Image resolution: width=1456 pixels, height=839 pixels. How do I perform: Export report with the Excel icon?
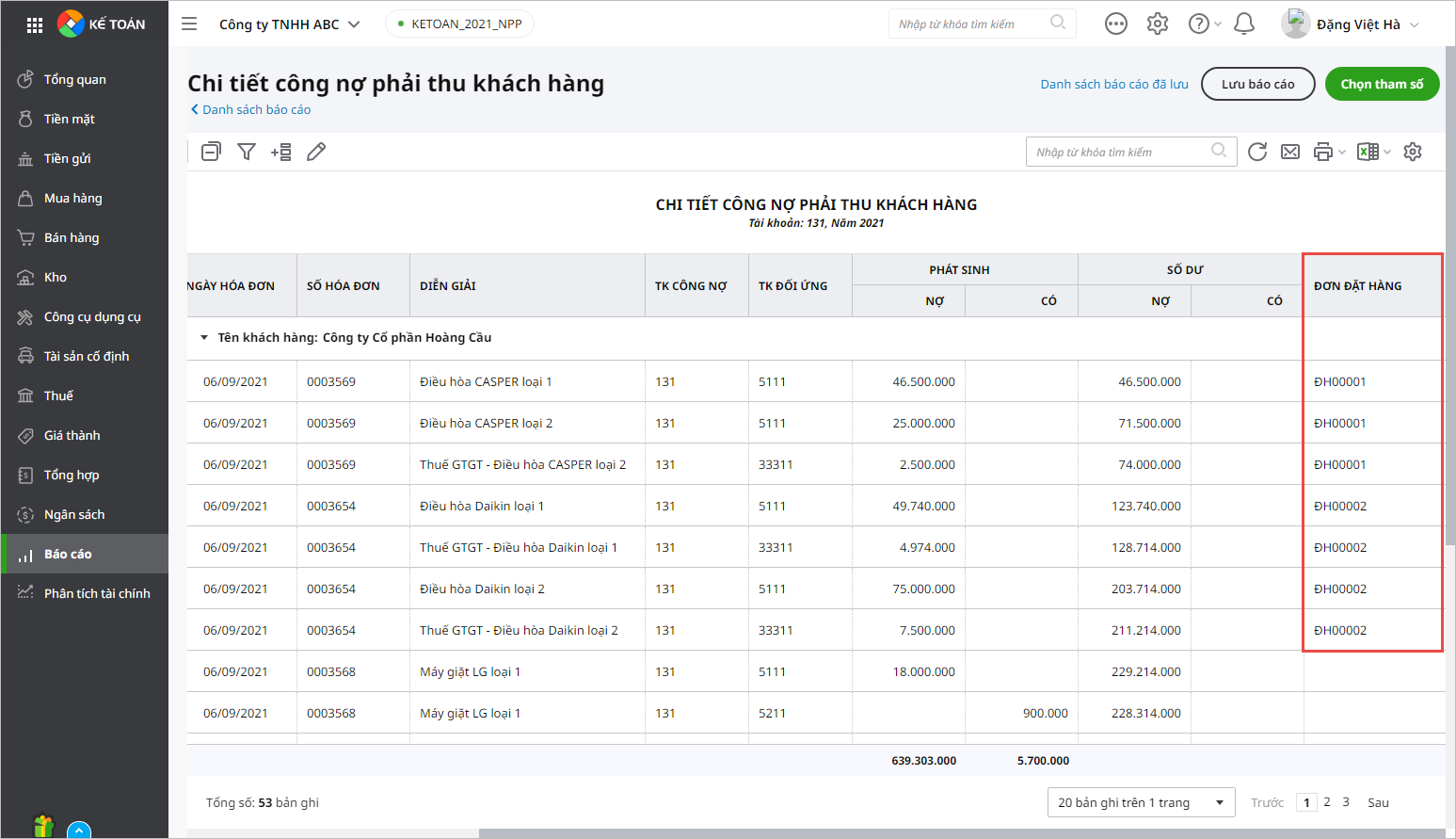[1368, 152]
